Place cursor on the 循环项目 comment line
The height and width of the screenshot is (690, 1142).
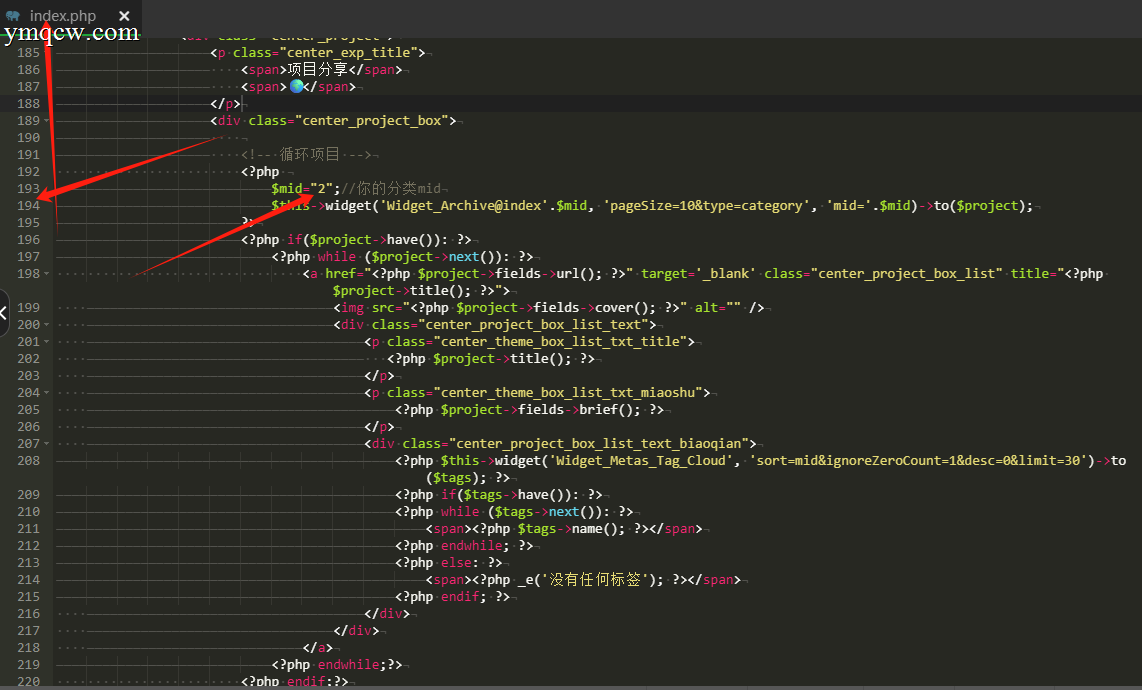point(310,154)
